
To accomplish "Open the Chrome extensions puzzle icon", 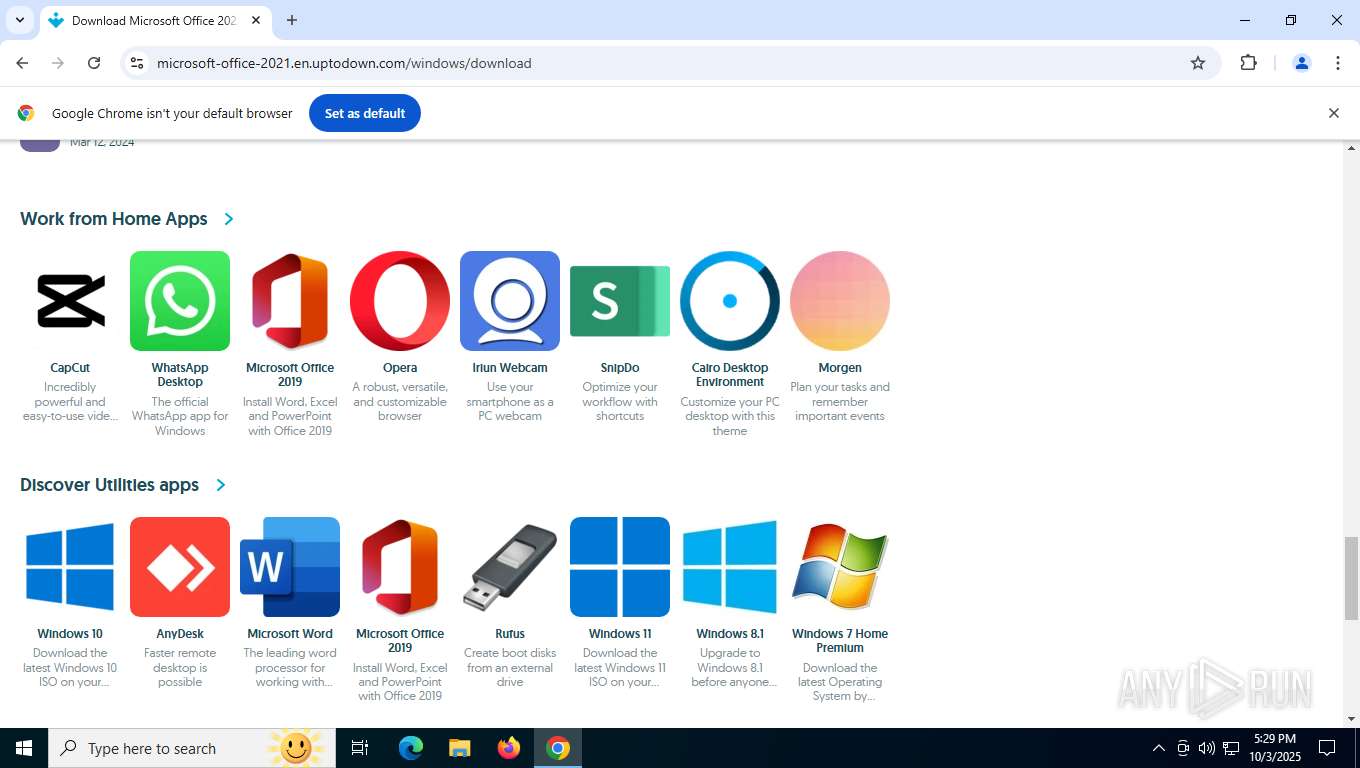I will pyautogui.click(x=1248, y=63).
